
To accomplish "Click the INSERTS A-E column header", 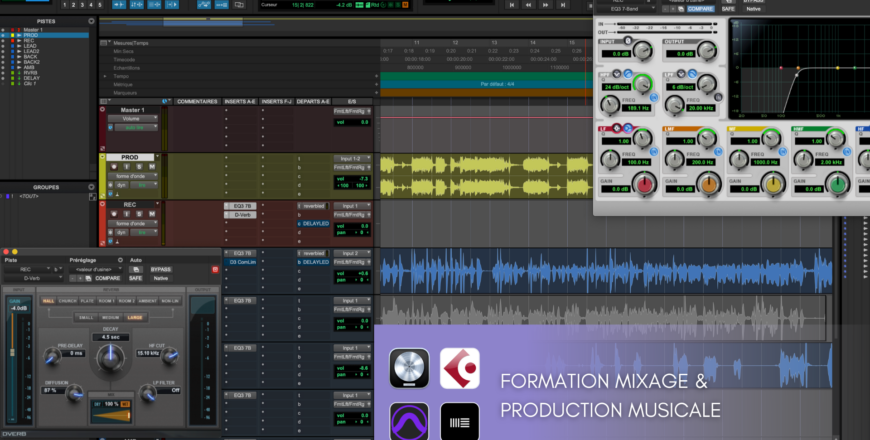I will pyautogui.click(x=240, y=102).
